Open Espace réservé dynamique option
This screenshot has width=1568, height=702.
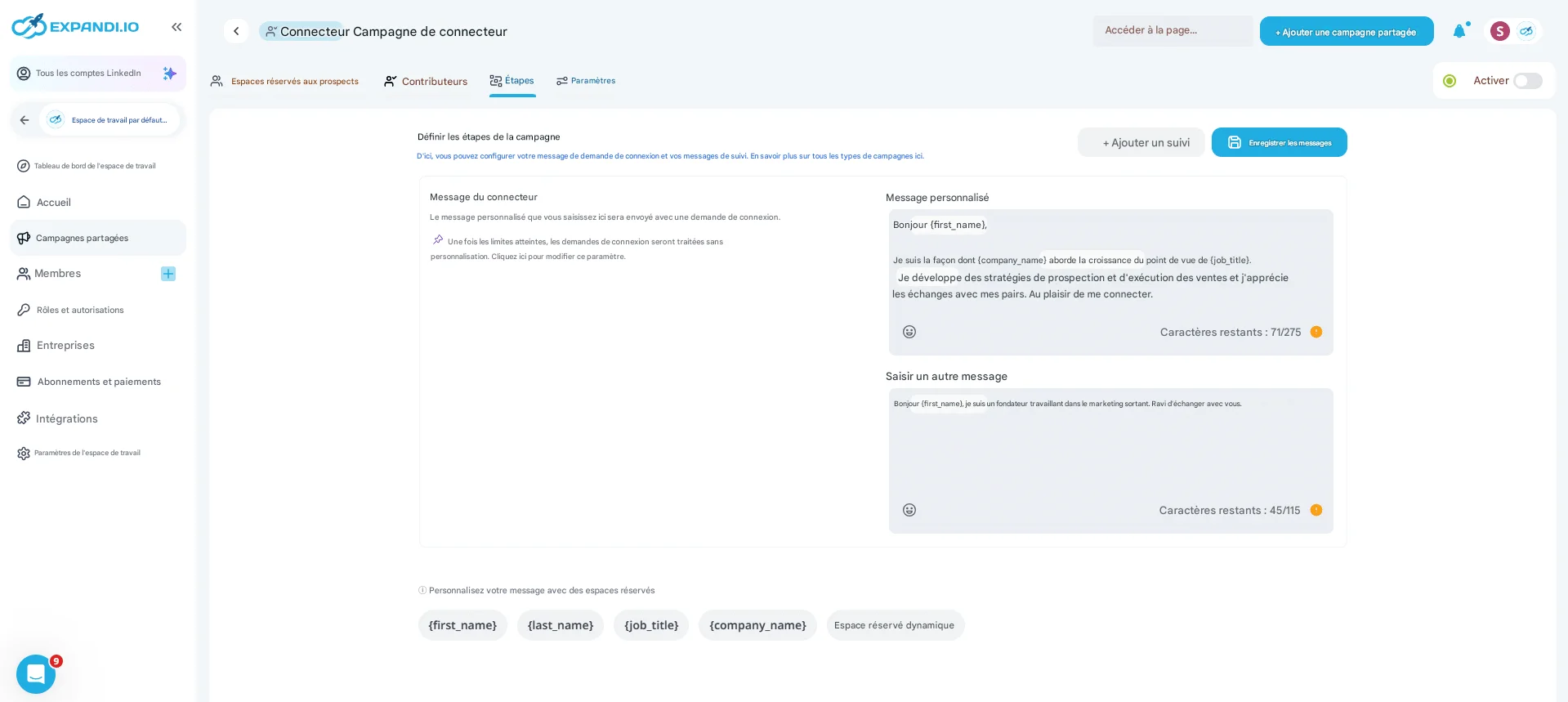point(896,625)
